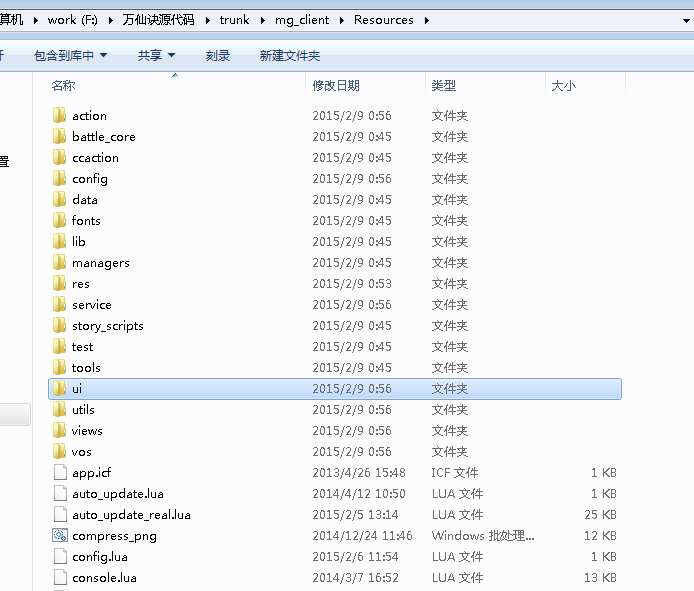Select the auto_update_real.lua file icon

[60, 515]
